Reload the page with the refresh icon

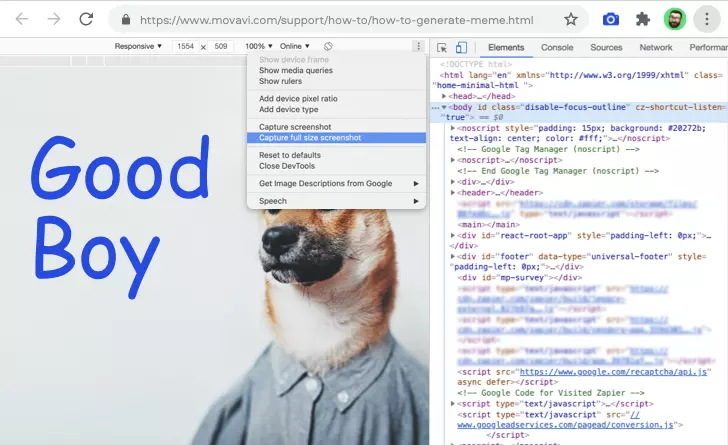(86, 19)
